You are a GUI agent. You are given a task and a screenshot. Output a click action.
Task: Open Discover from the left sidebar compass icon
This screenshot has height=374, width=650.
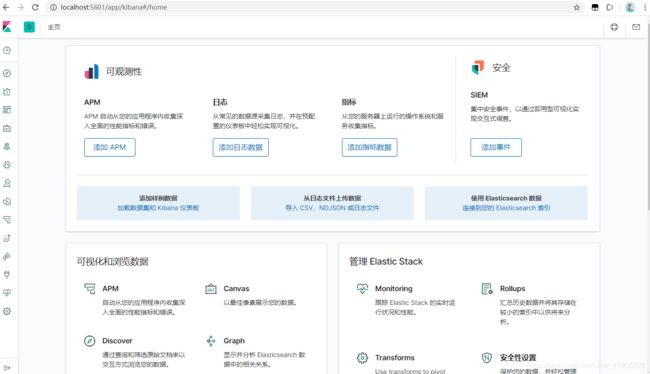7,73
